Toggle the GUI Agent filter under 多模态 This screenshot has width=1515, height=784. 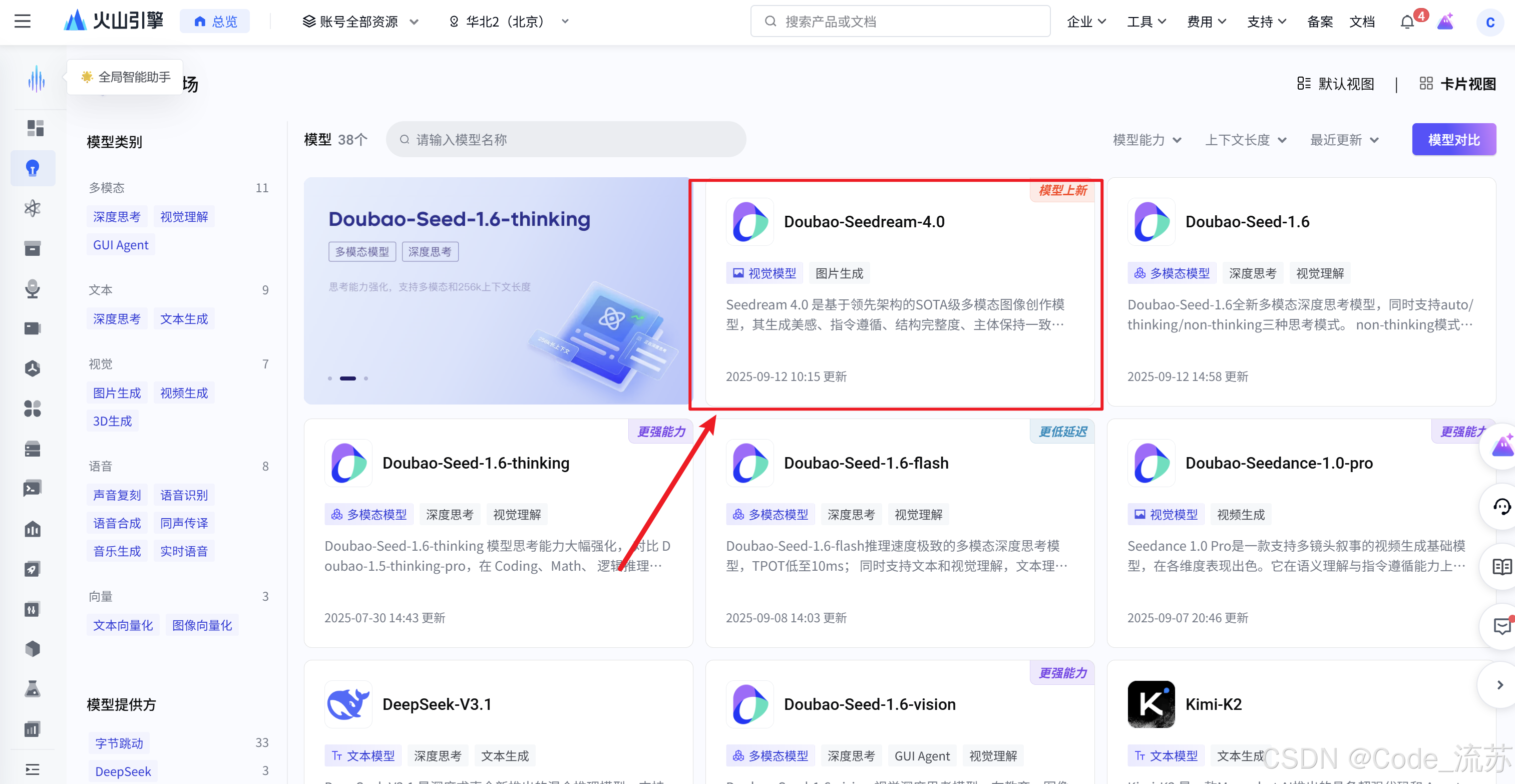pos(120,245)
